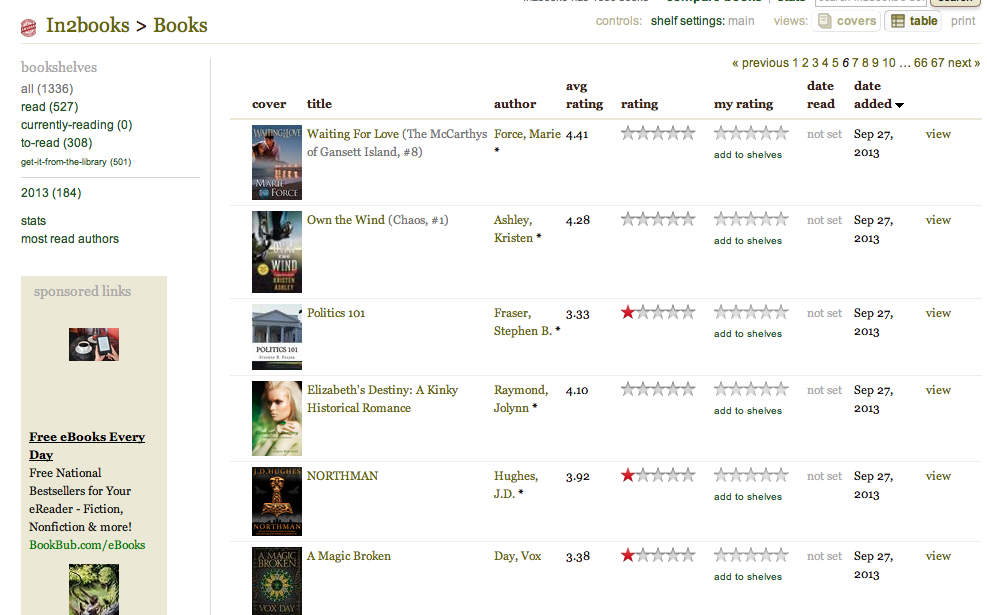Jump to page 7 in pagination
The height and width of the screenshot is (615, 987).
tap(855, 63)
